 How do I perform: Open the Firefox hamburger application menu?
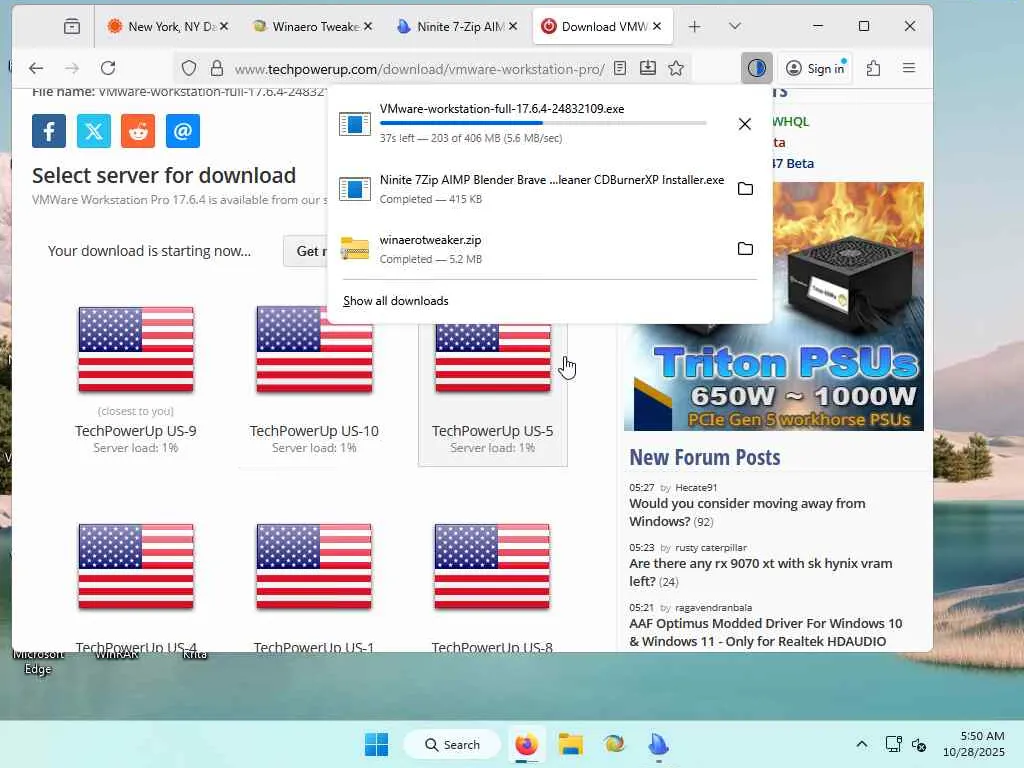(908, 68)
